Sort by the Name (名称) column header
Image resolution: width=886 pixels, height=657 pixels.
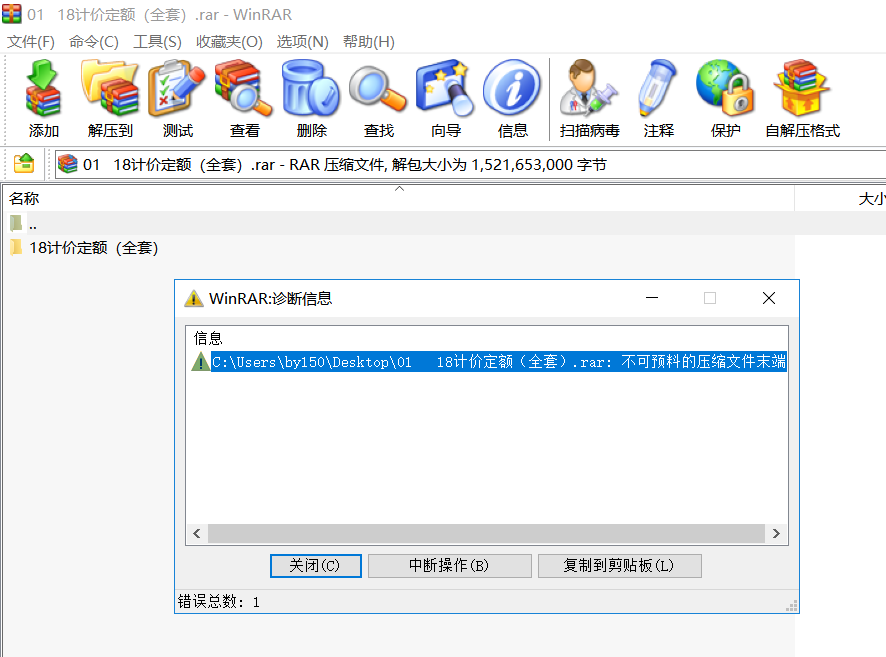[x=398, y=198]
